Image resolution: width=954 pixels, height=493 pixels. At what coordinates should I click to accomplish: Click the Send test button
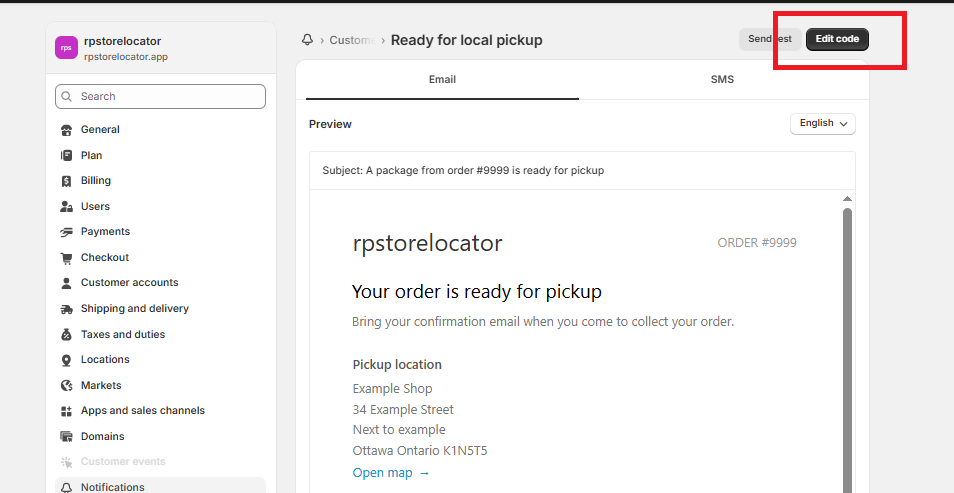[769, 39]
